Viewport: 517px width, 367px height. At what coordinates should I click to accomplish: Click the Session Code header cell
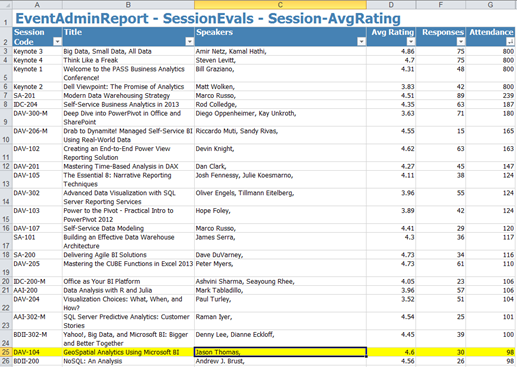click(37, 37)
